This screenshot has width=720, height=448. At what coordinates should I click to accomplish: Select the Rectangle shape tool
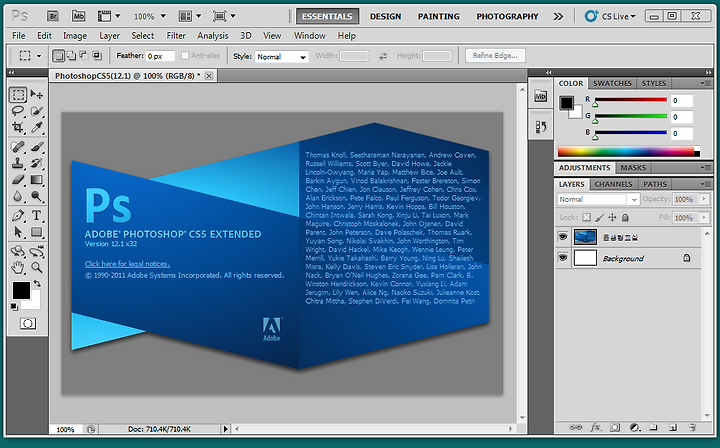click(37, 232)
